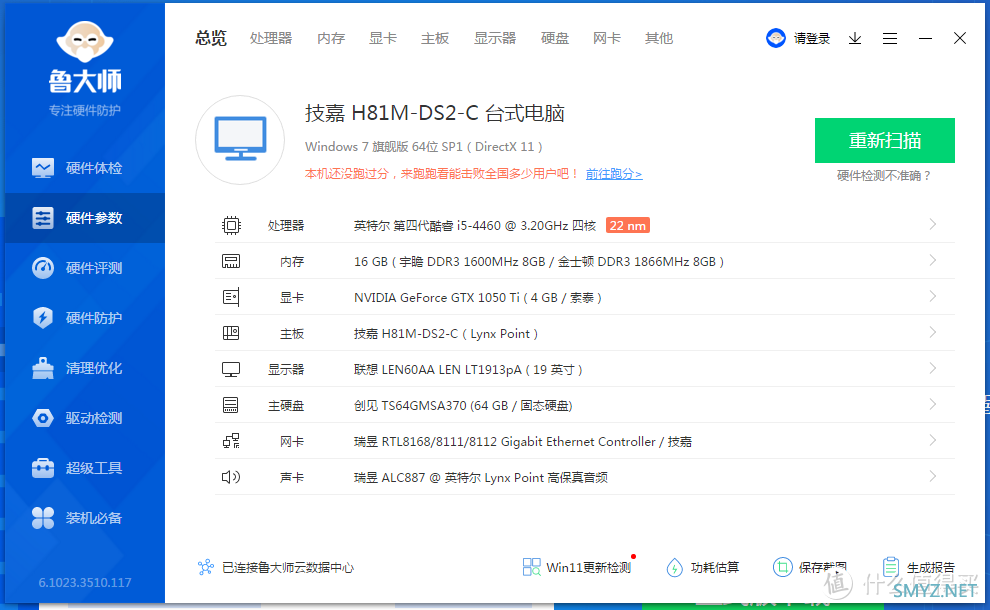Switch to the 处理器 tab
This screenshot has height=610, width=990.
tap(271, 39)
